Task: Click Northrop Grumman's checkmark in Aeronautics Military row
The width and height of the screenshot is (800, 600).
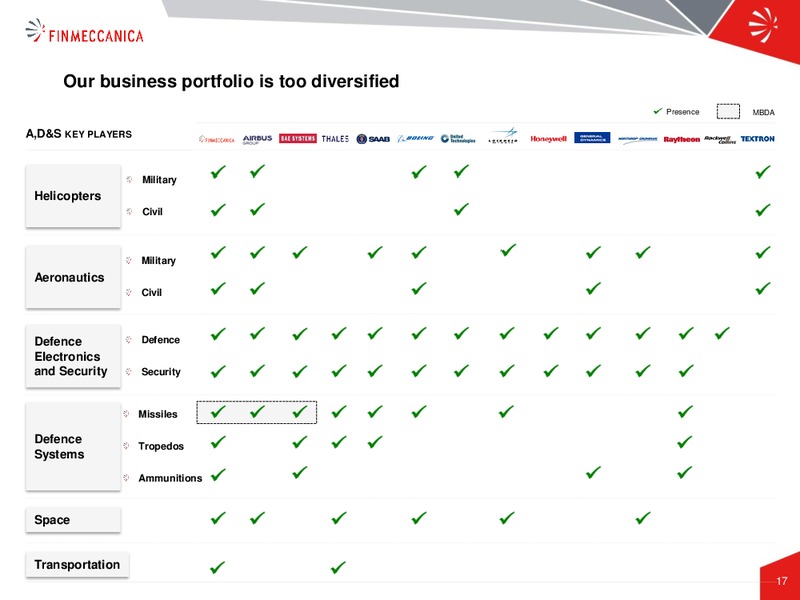Action: 643,252
